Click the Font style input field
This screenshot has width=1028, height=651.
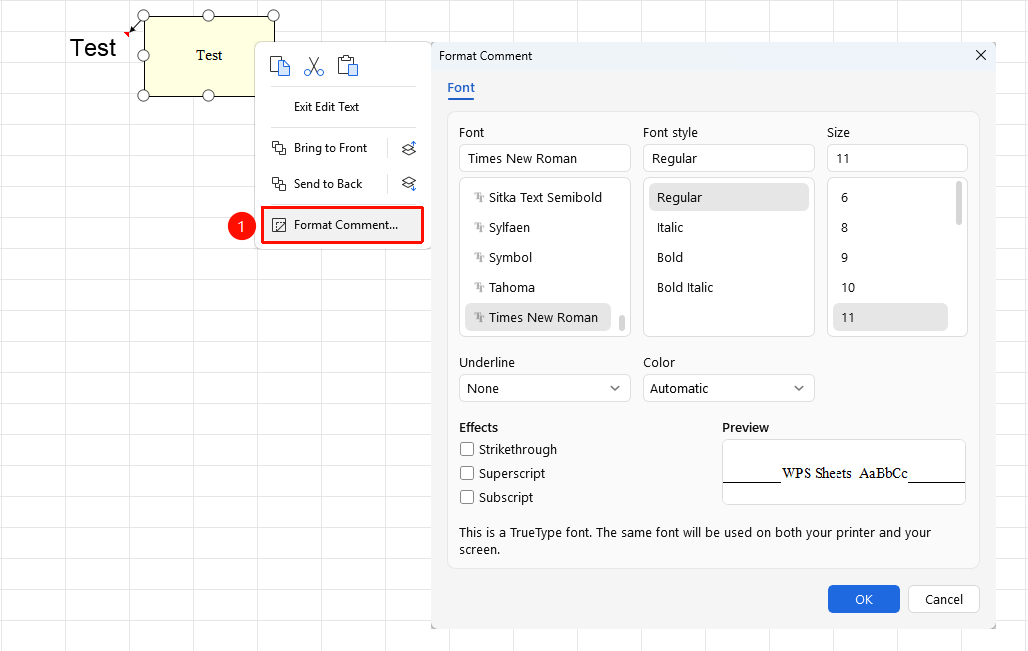(729, 158)
